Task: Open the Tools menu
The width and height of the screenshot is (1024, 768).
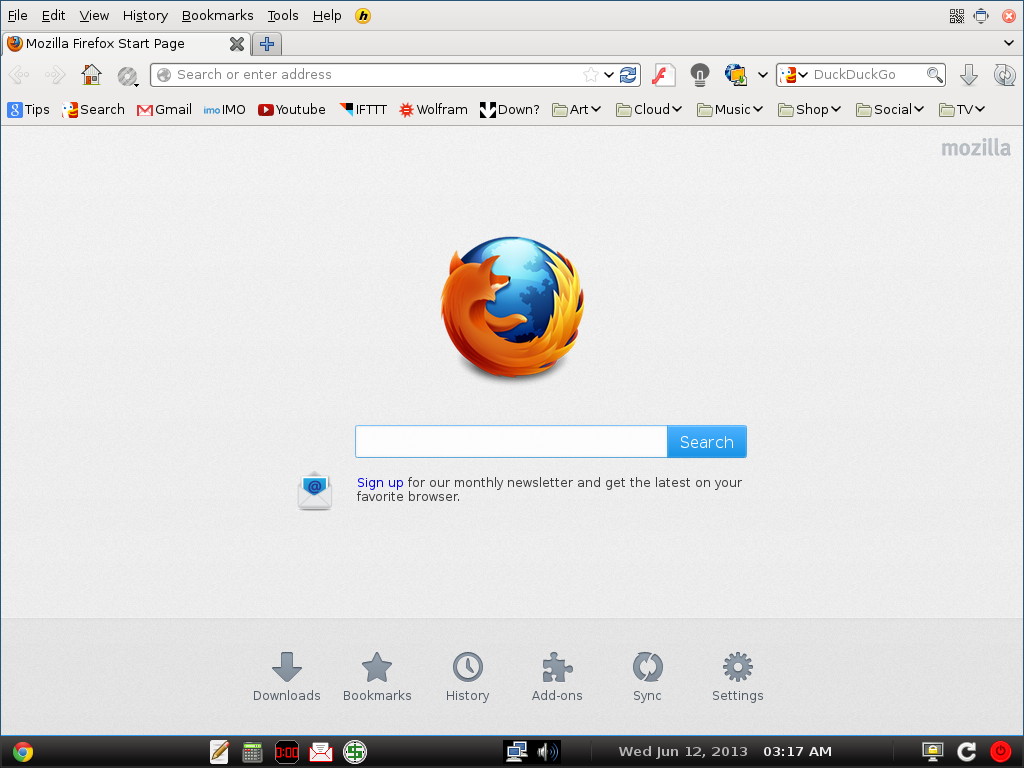Action: point(283,16)
